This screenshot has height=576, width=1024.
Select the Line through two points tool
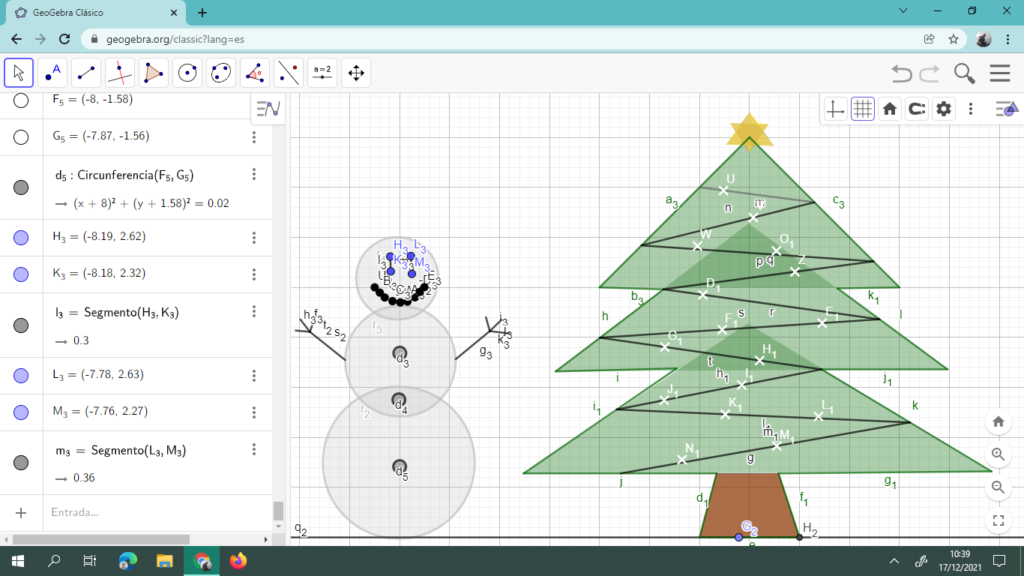coord(86,73)
